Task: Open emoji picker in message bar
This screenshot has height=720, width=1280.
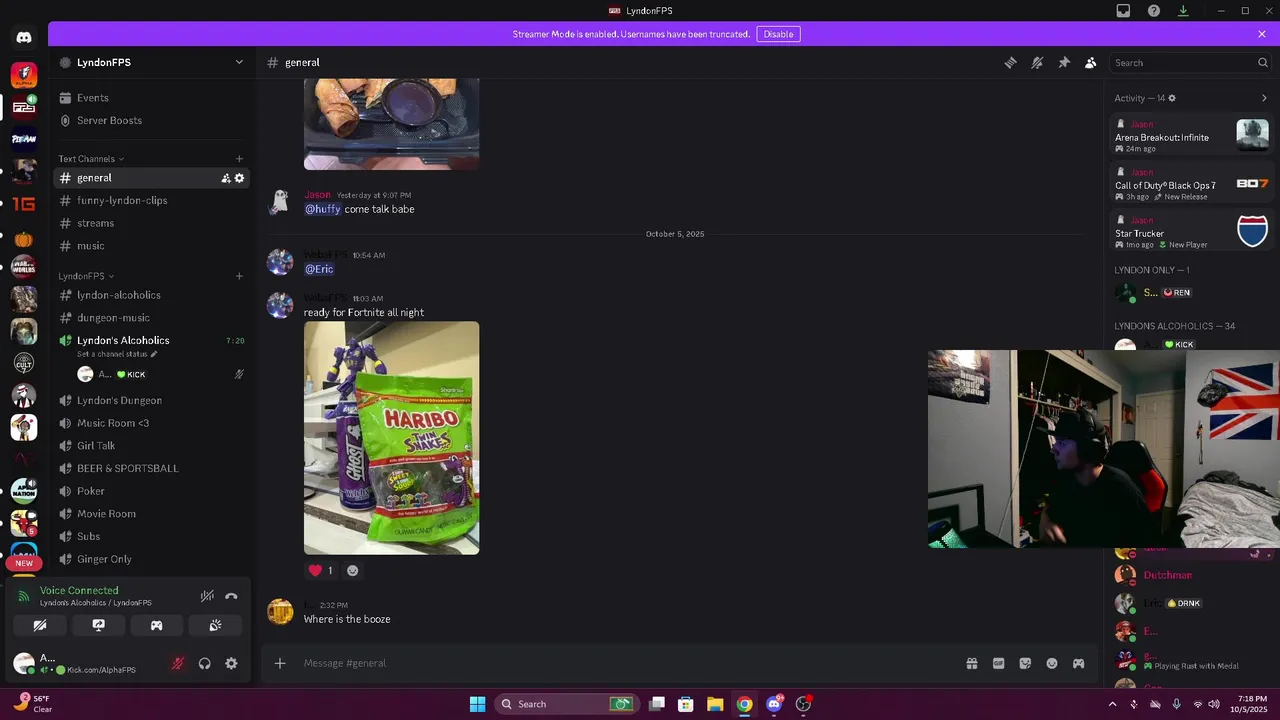Action: [x=1052, y=663]
